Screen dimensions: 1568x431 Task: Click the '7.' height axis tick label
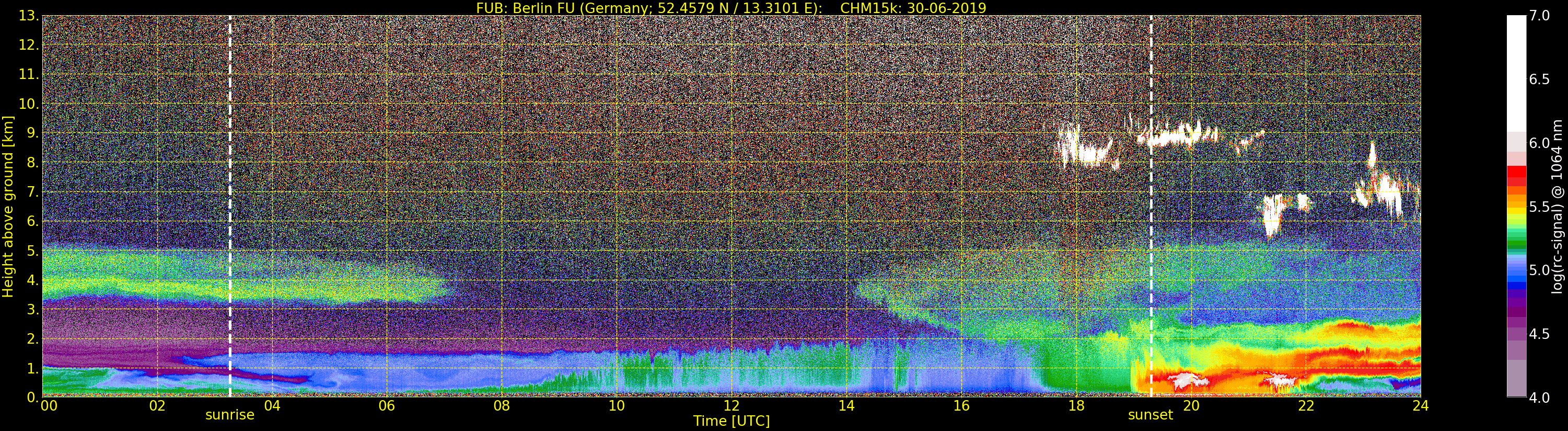(x=32, y=192)
